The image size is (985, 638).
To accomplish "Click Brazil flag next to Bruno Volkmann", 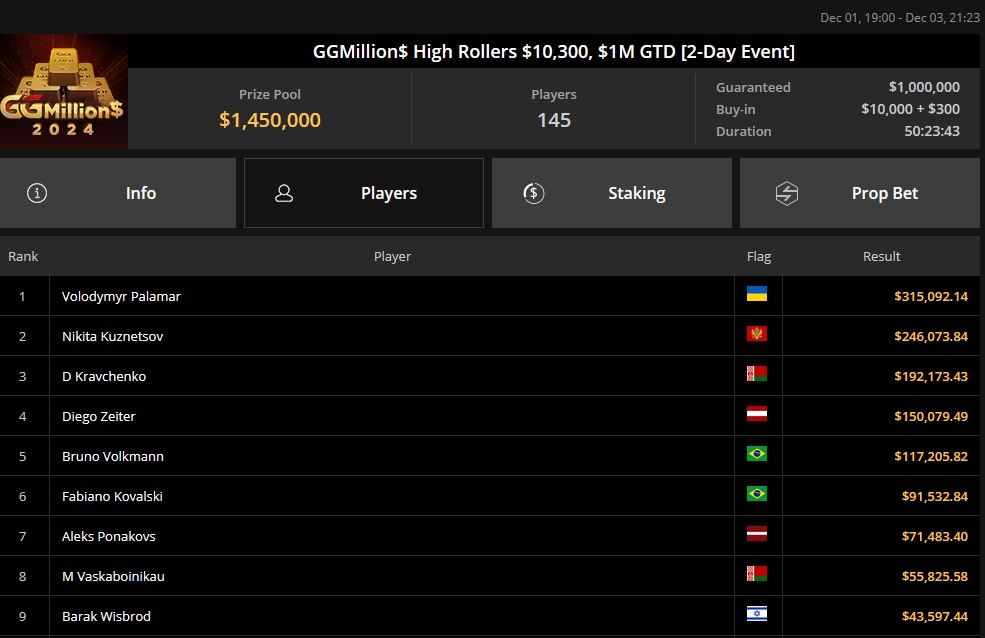I will click(757, 454).
